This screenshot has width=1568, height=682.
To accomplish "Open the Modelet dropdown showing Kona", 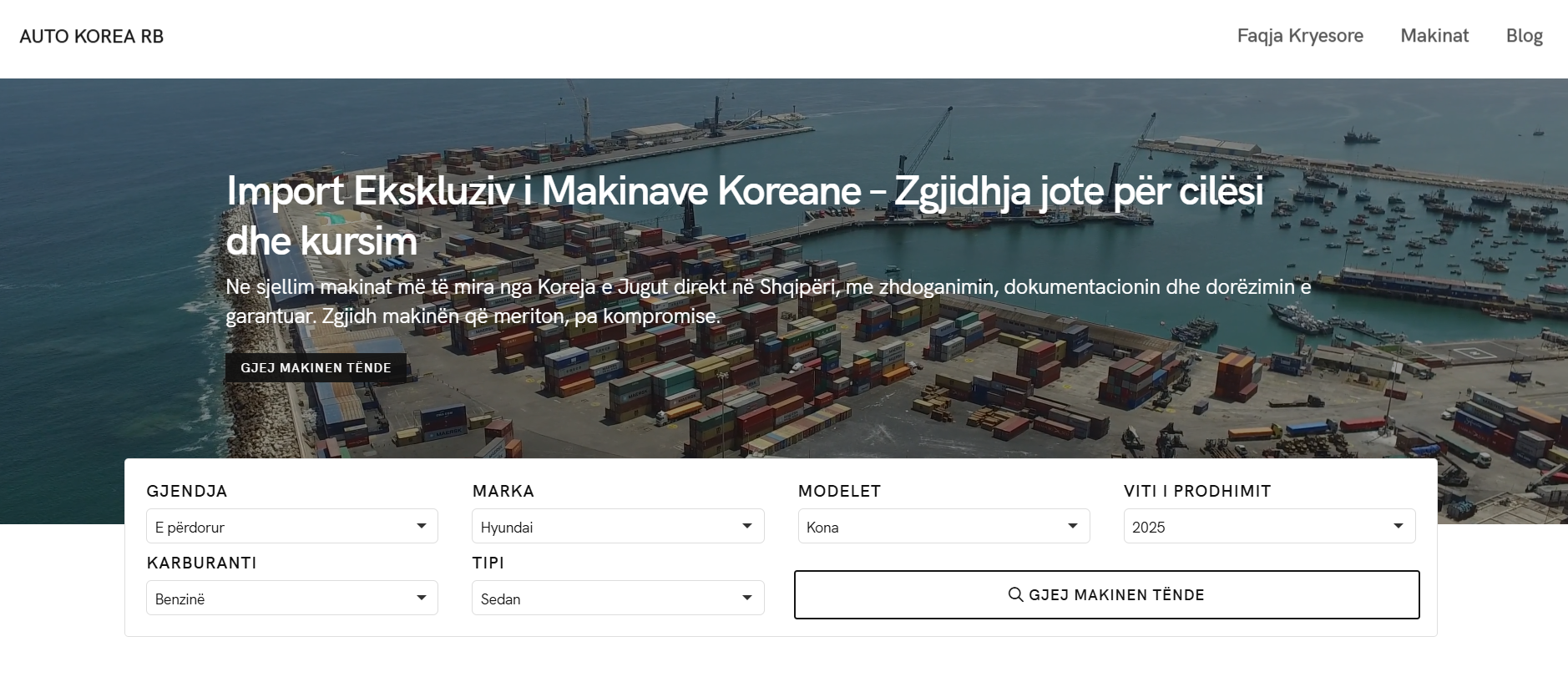I will [943, 526].
